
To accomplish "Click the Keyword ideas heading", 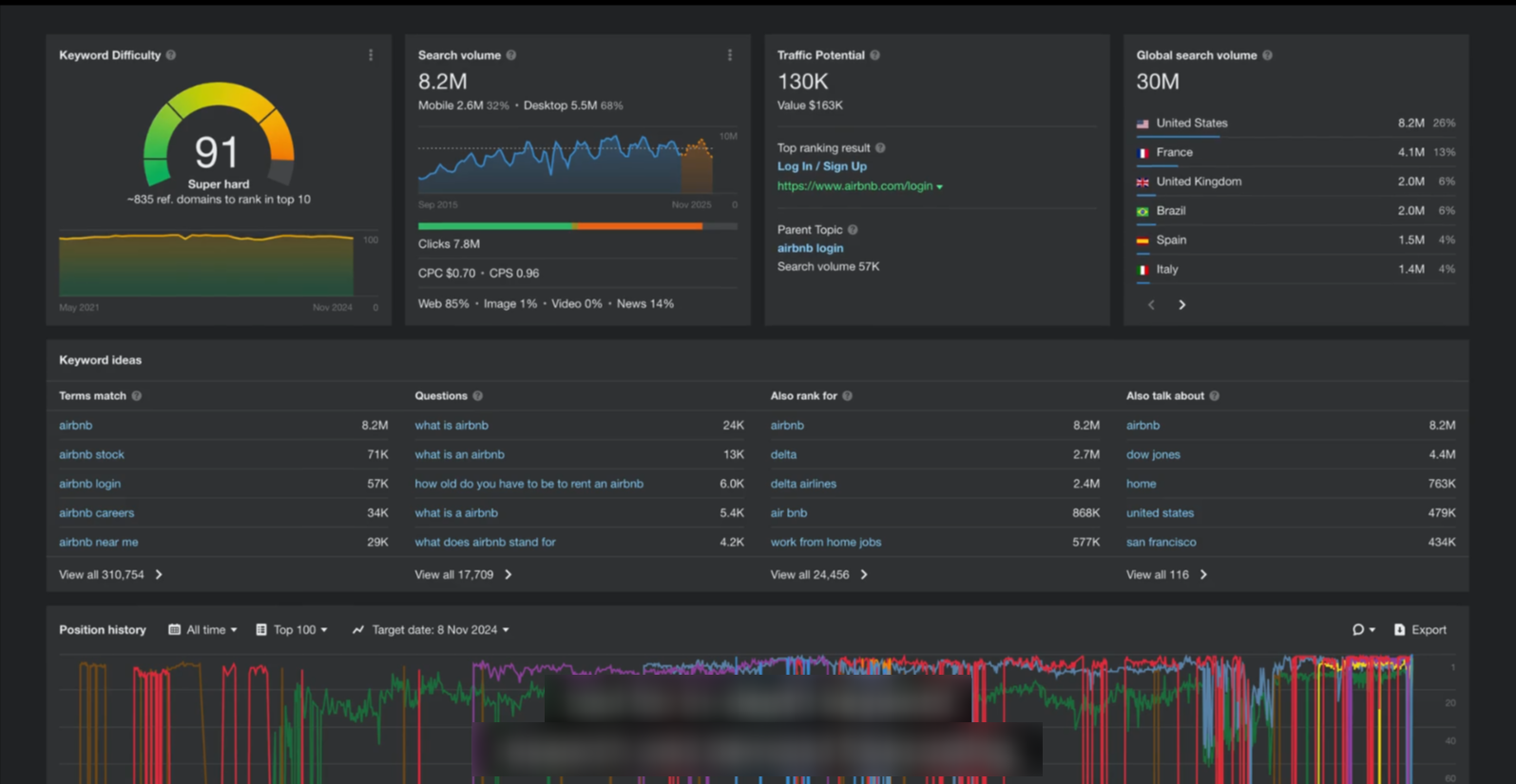I will (100, 360).
